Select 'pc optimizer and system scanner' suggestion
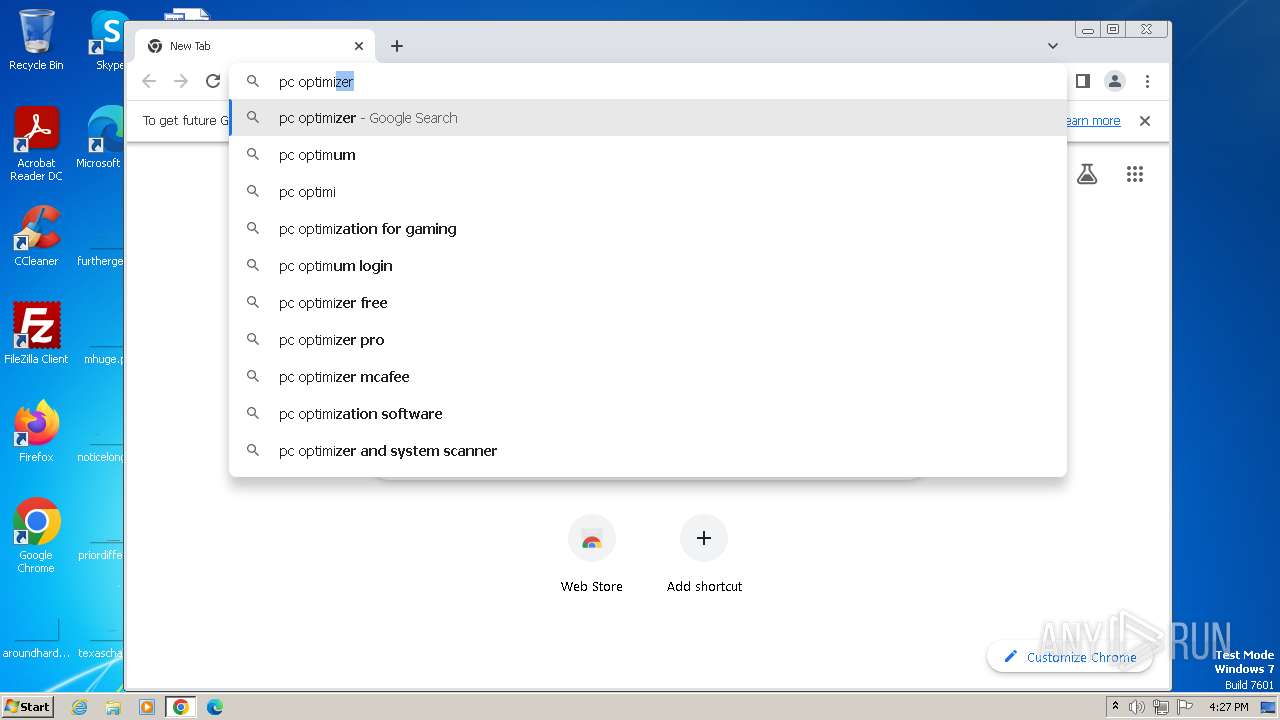This screenshot has height=720, width=1280. point(648,451)
